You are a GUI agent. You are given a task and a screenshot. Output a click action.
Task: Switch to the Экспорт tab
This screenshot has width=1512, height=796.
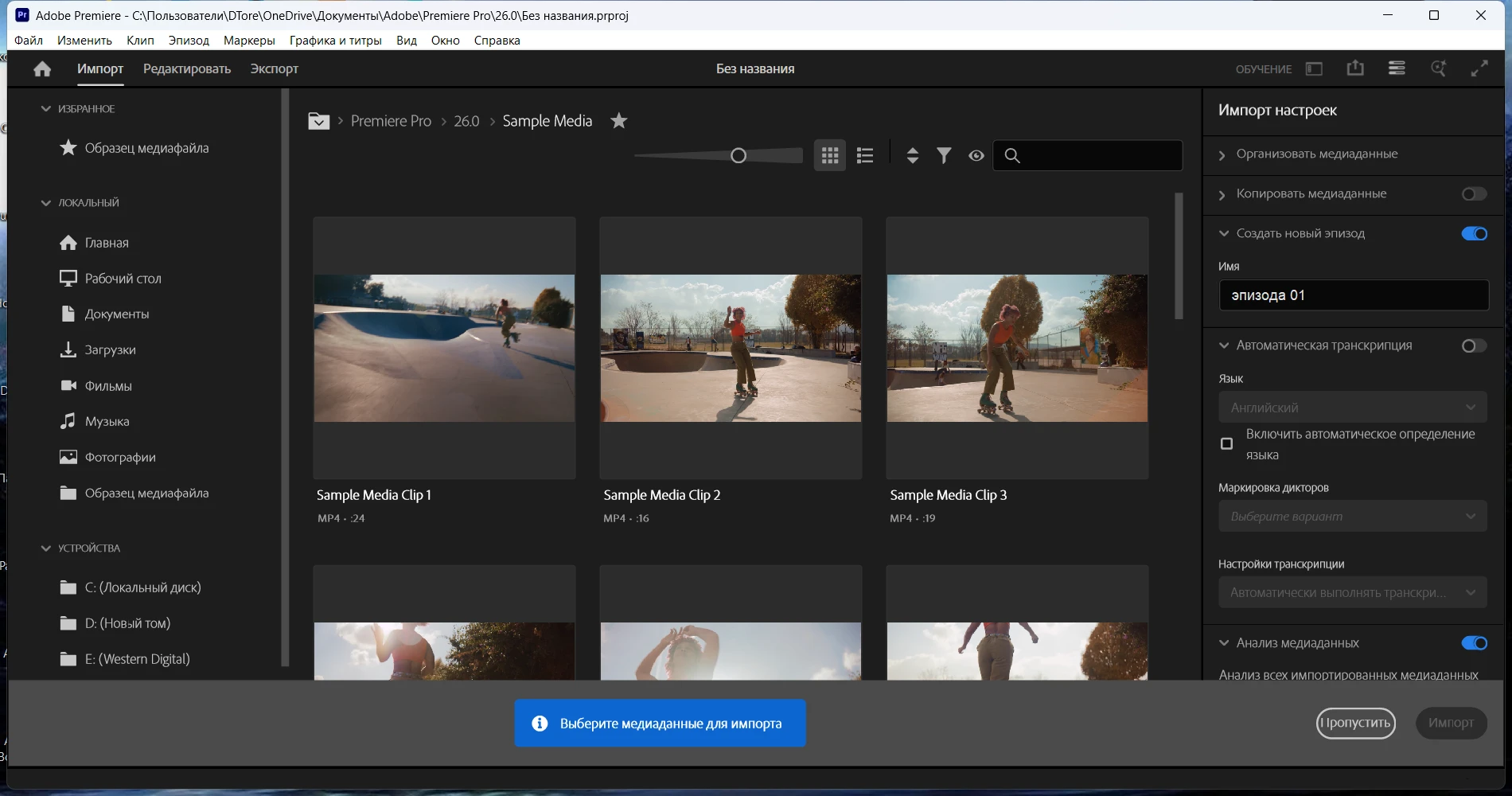[274, 69]
